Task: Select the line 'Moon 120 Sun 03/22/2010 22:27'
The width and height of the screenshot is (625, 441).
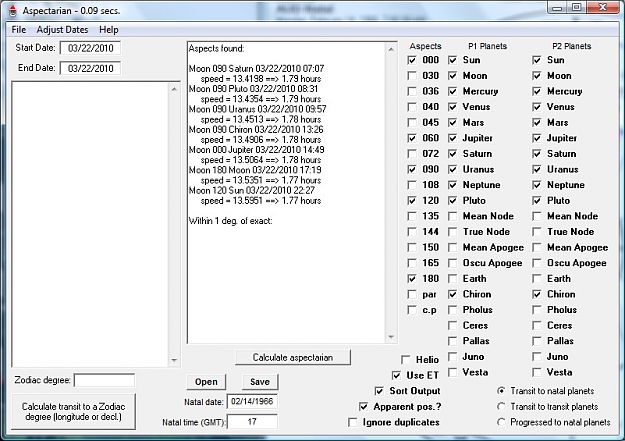Action: point(252,191)
